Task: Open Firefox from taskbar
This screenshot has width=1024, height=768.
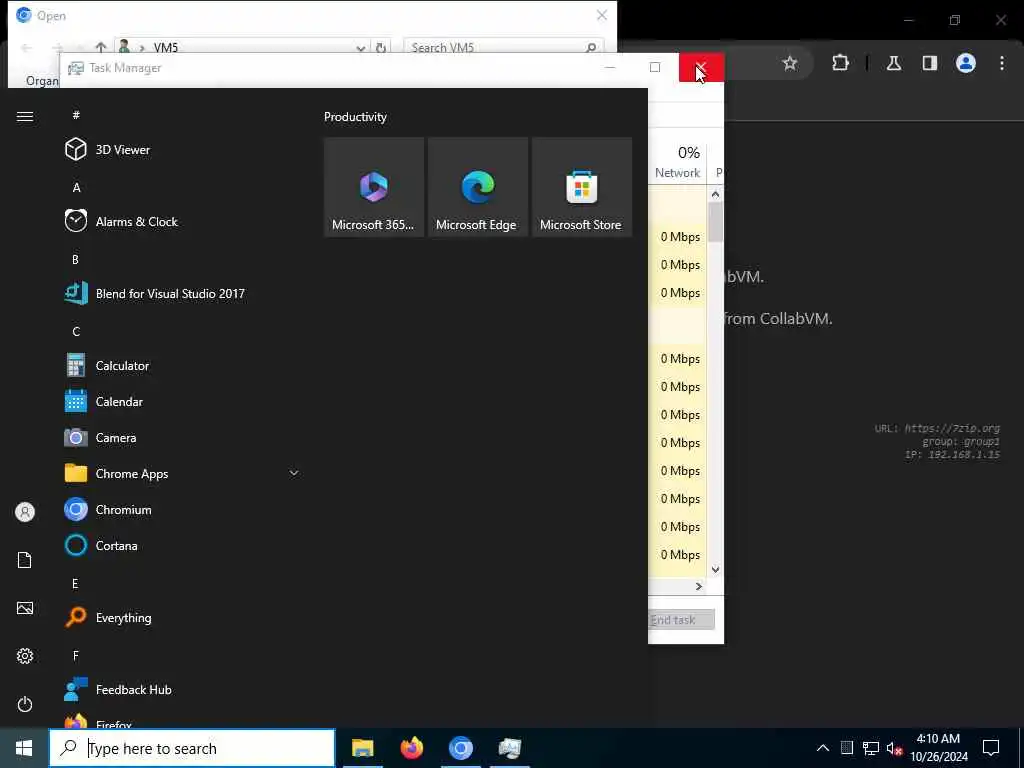Action: (x=411, y=748)
